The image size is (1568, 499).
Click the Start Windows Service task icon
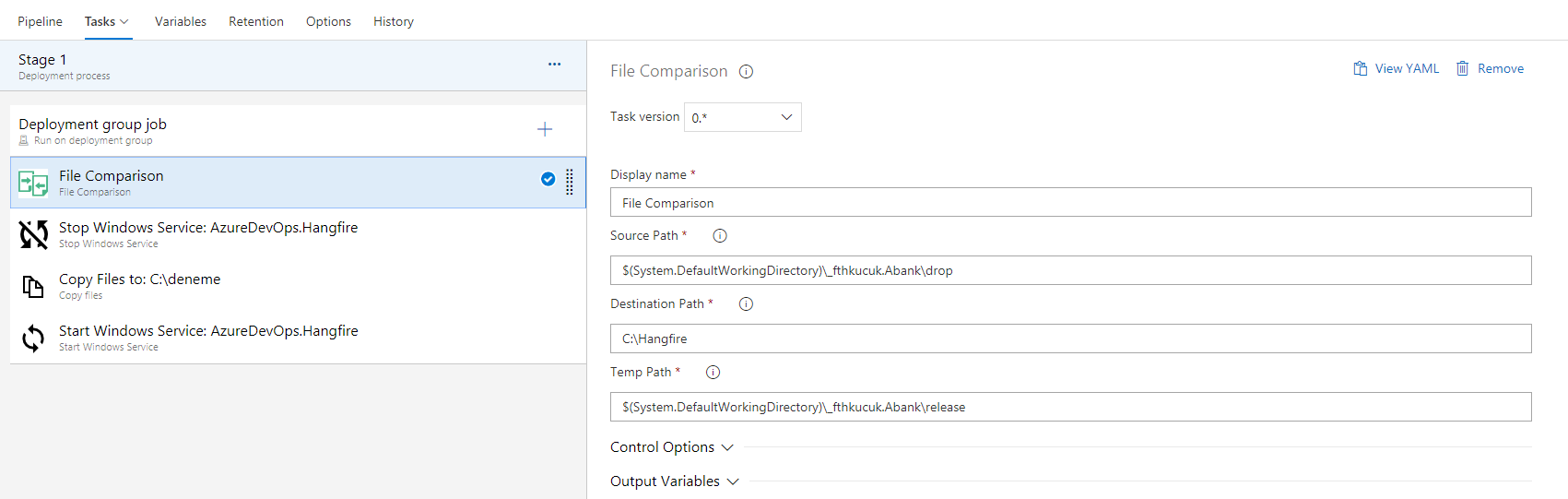tap(33, 339)
